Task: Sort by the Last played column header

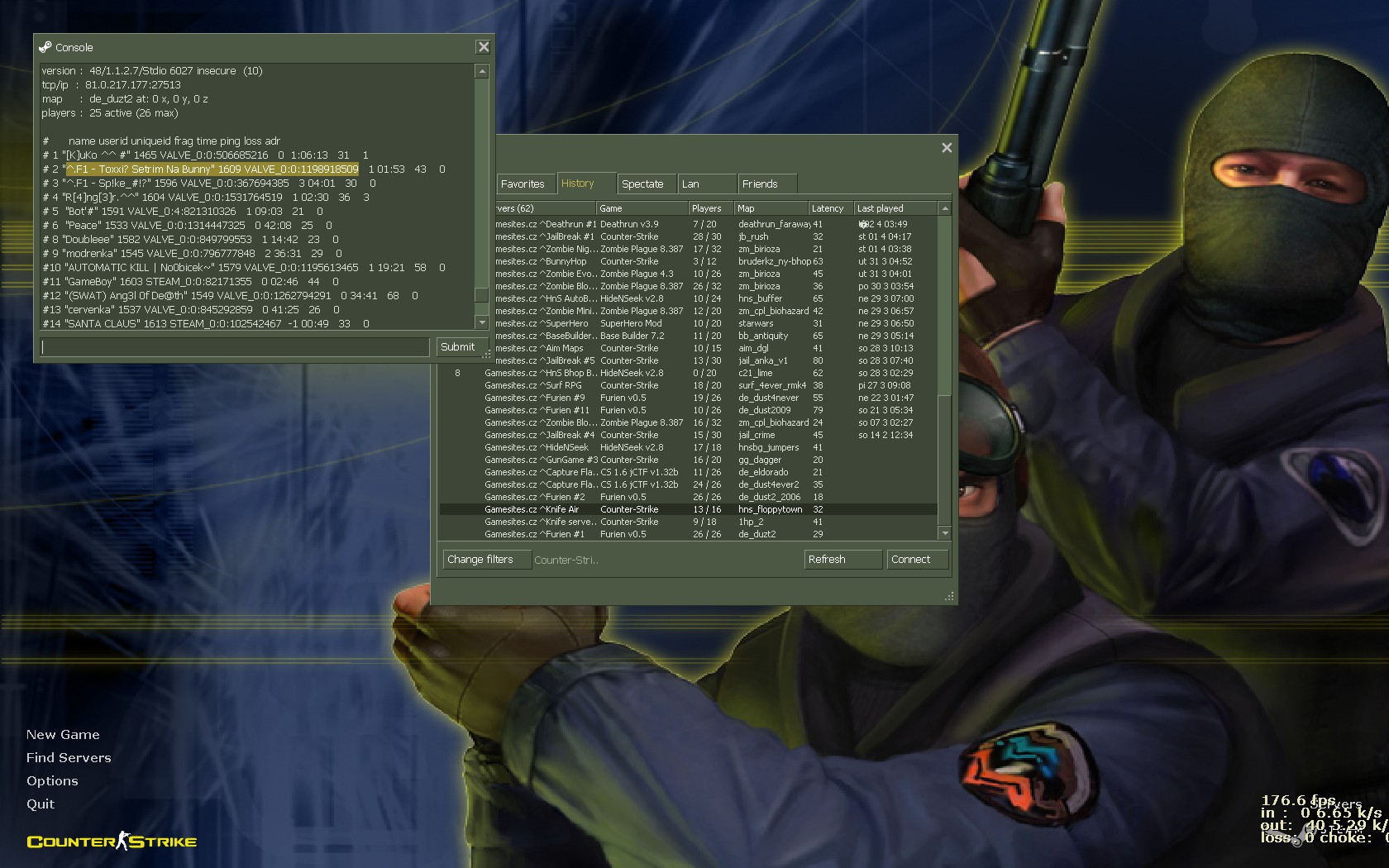Action: pos(881,208)
